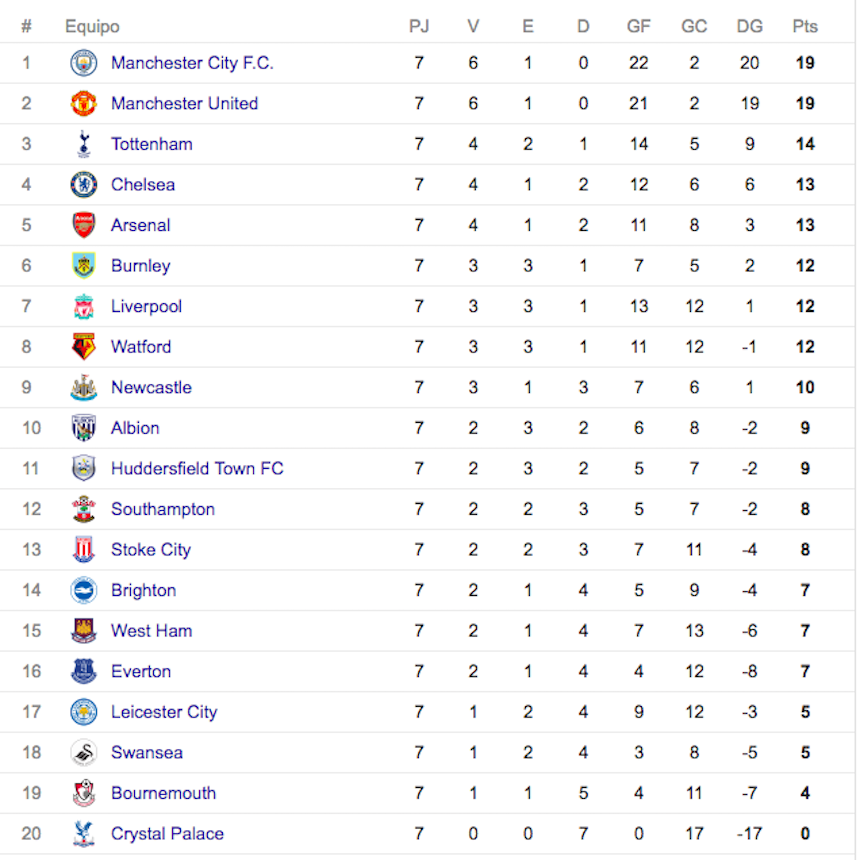Screen dimensions: 860x860
Task: Open the Southampton team link
Action: [x=163, y=509]
